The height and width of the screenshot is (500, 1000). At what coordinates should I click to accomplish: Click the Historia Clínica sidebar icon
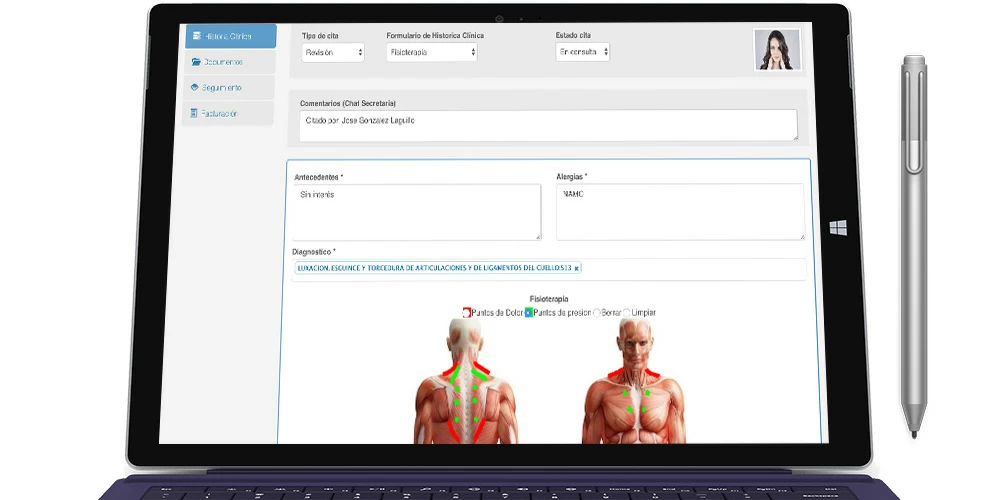point(196,36)
